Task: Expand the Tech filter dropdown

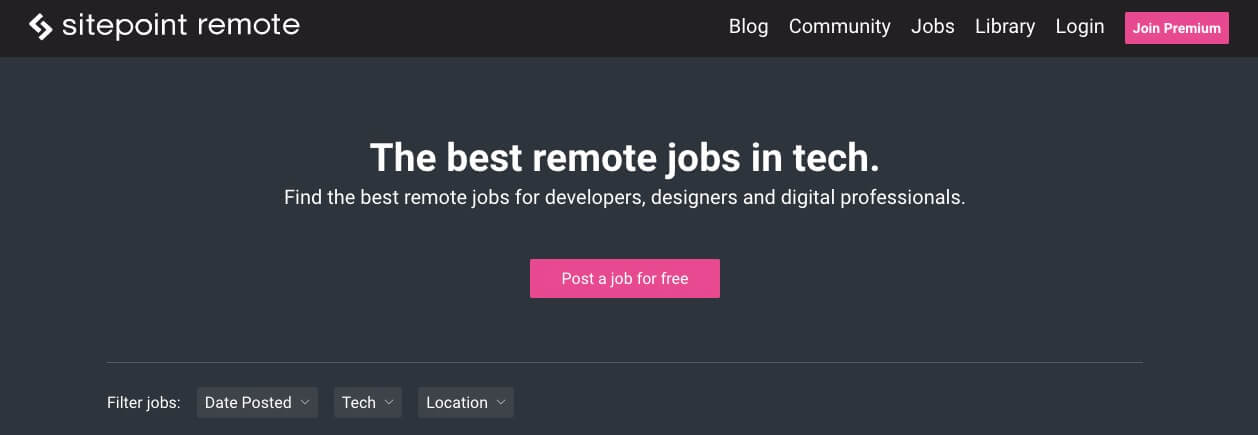Action: 367,402
